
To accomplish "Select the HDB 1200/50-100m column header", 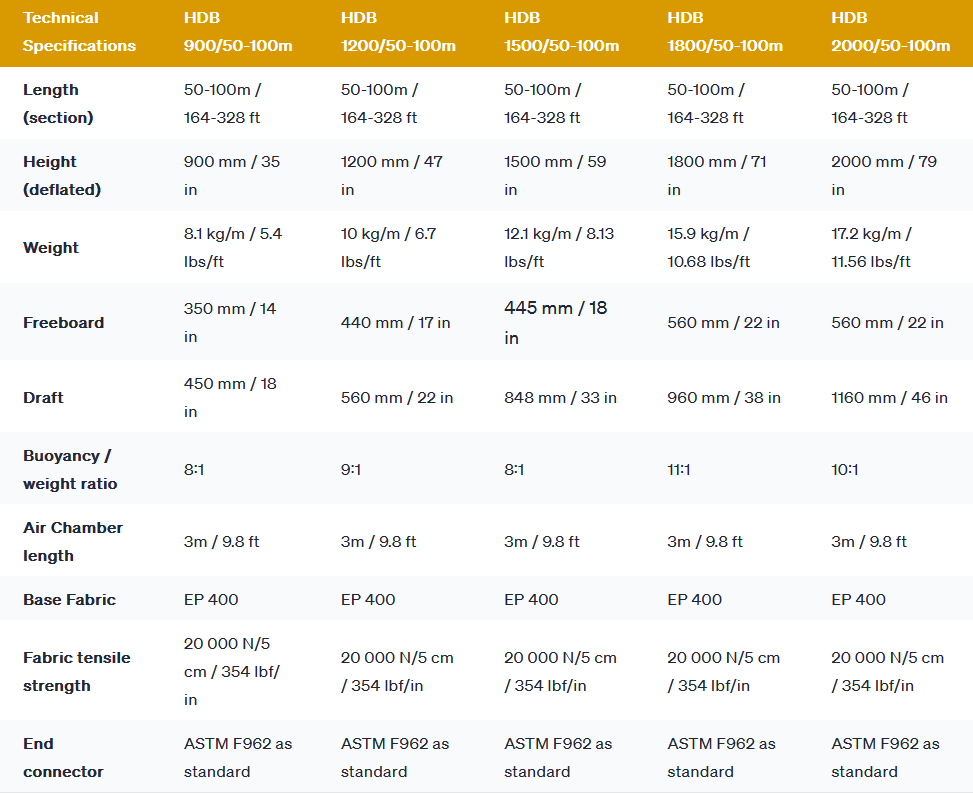I will pos(398,32).
